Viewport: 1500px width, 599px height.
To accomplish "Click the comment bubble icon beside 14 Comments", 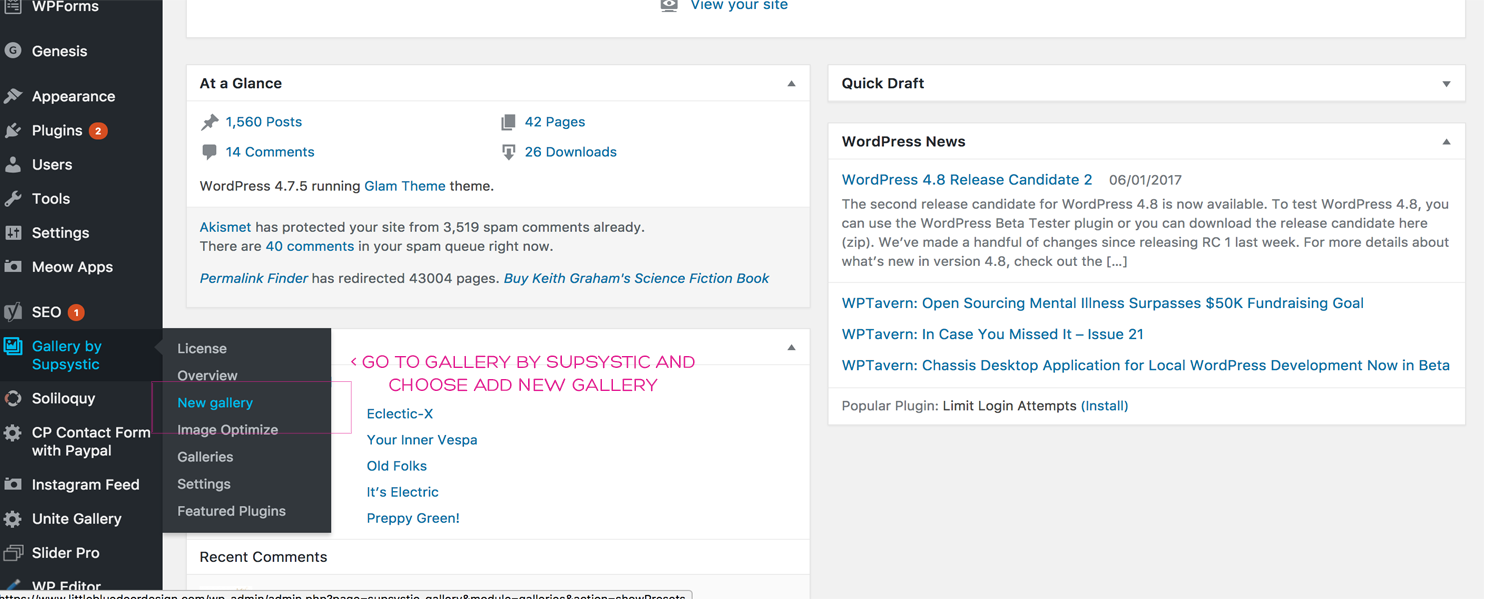I will (209, 152).
